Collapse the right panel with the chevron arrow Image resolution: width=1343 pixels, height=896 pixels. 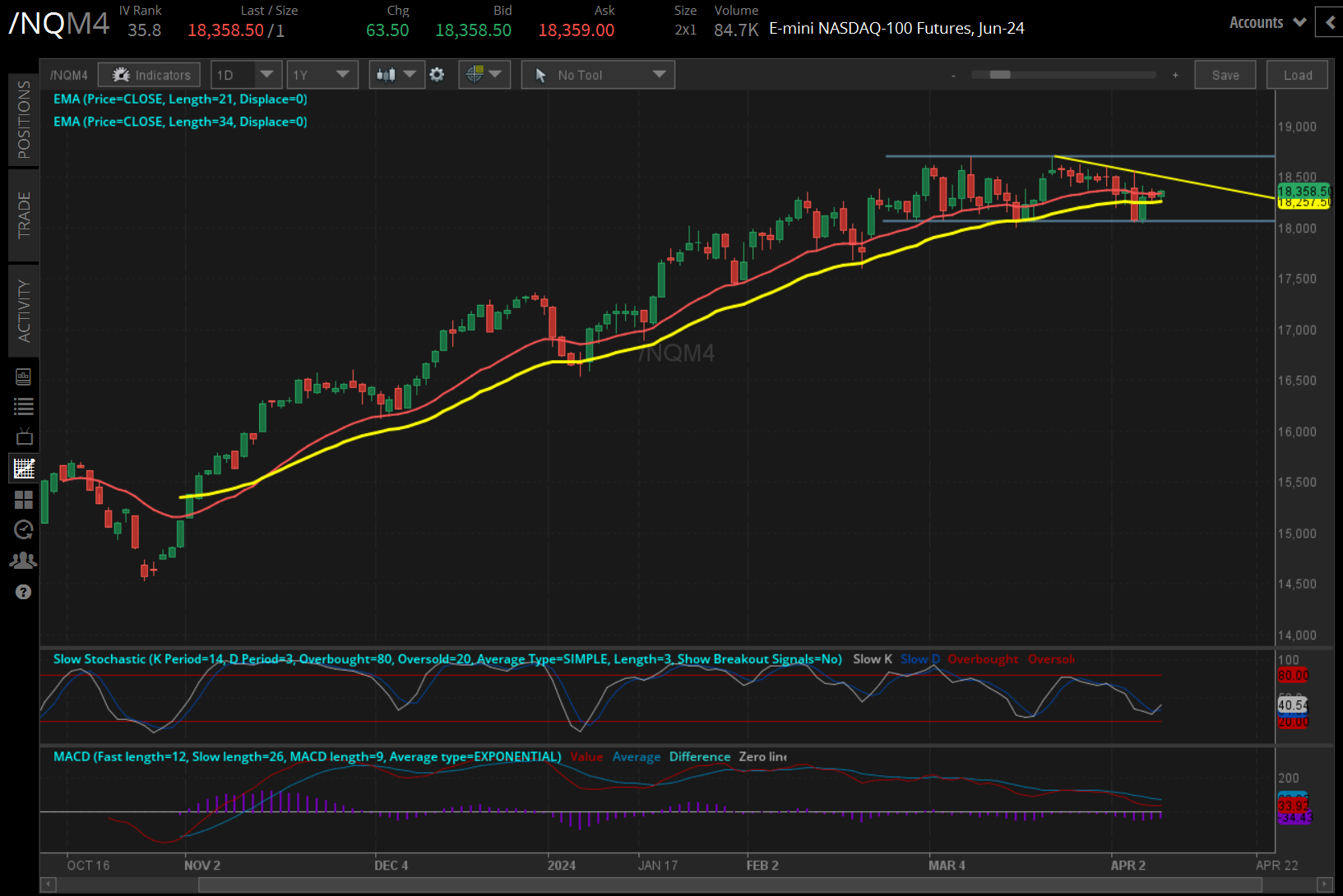tap(1330, 23)
